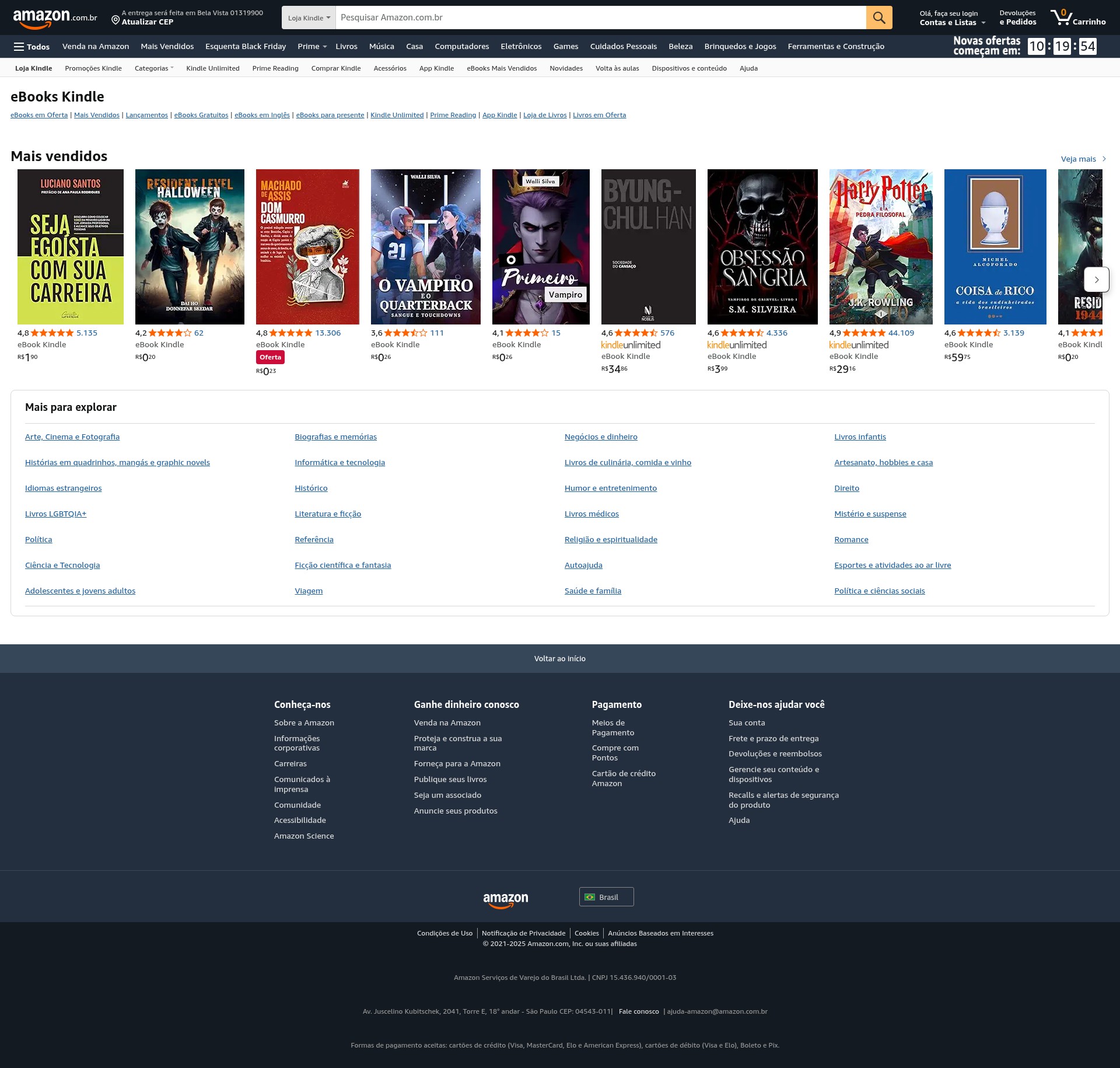Click Fale conosco footer link
Viewport: 1120px width, 1068px height.
click(x=639, y=1011)
